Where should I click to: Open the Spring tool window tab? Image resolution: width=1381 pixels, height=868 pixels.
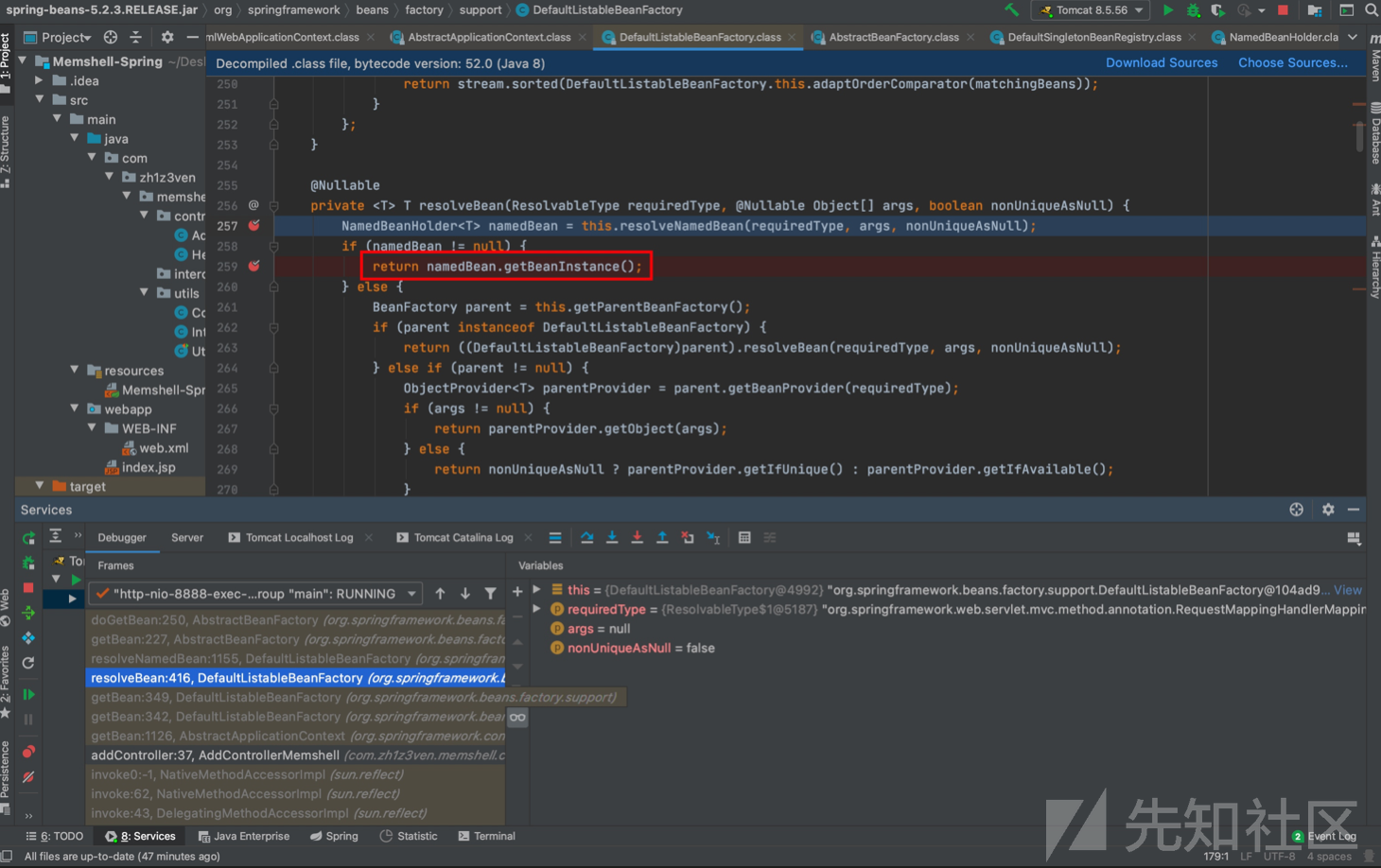(x=334, y=836)
